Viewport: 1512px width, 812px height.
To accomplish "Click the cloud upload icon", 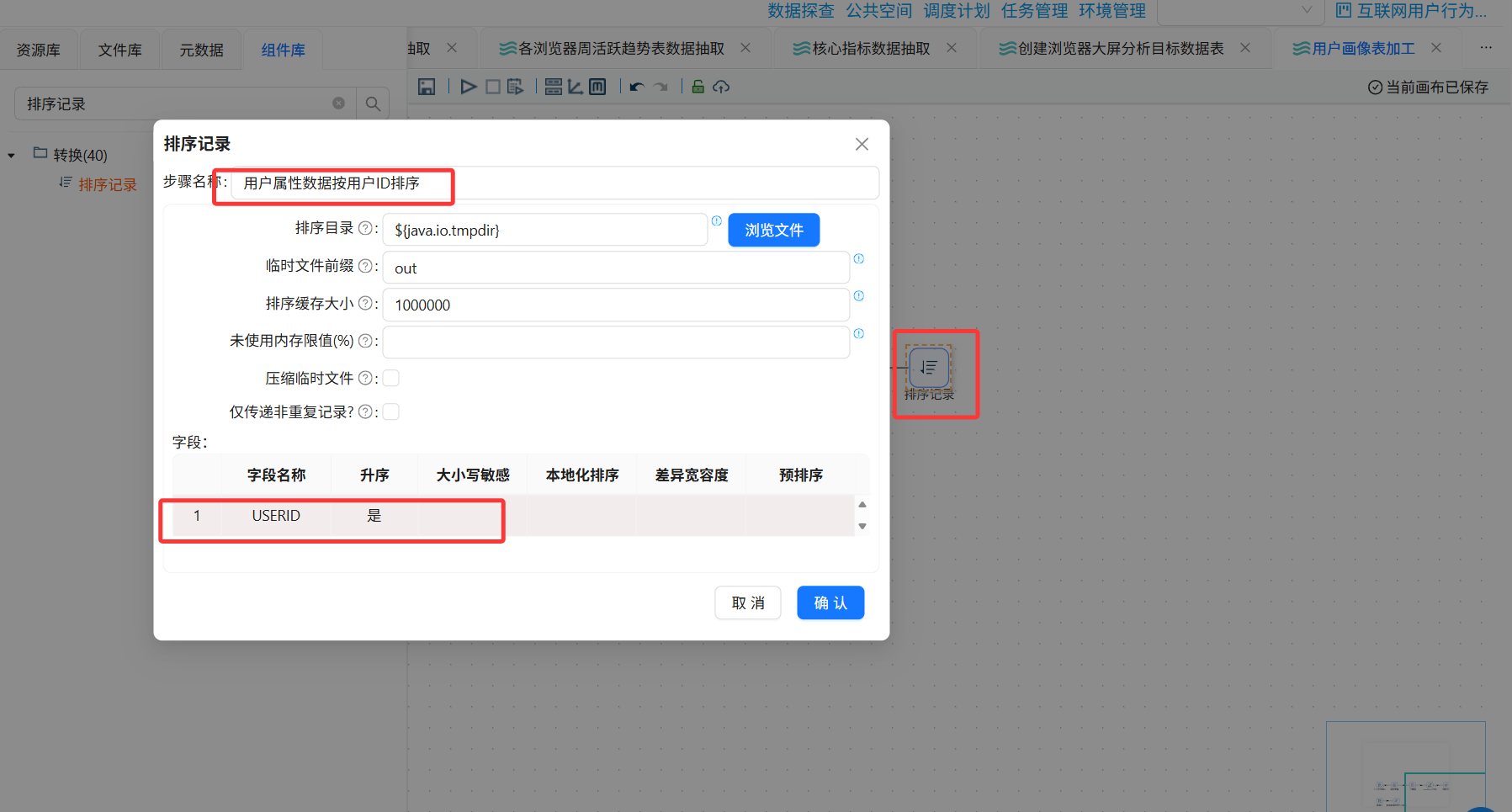I will 721,87.
